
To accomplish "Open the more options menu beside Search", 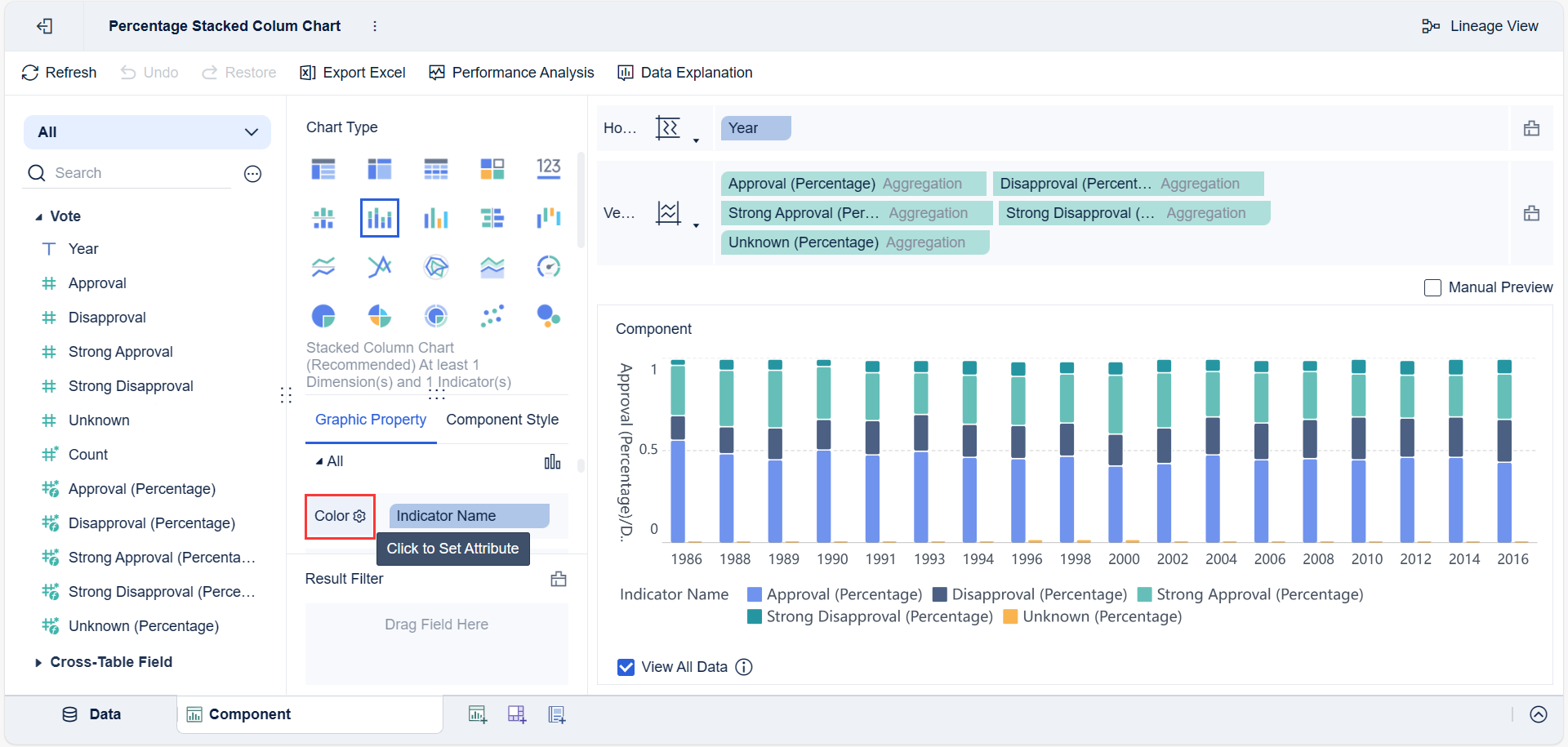I will tap(253, 173).
